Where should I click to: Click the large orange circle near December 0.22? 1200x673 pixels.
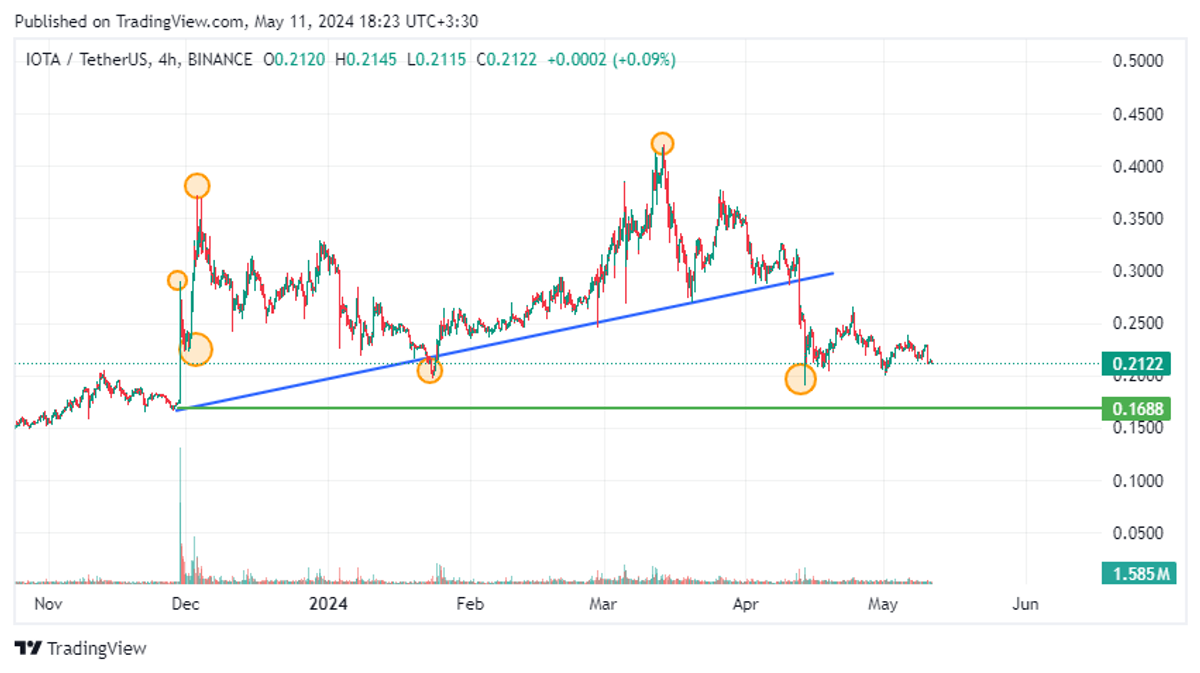click(196, 349)
